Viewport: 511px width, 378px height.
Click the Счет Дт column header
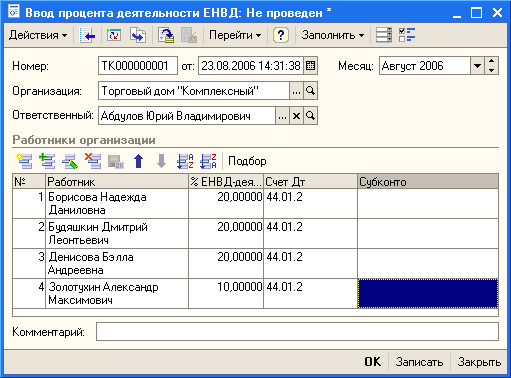coord(310,182)
